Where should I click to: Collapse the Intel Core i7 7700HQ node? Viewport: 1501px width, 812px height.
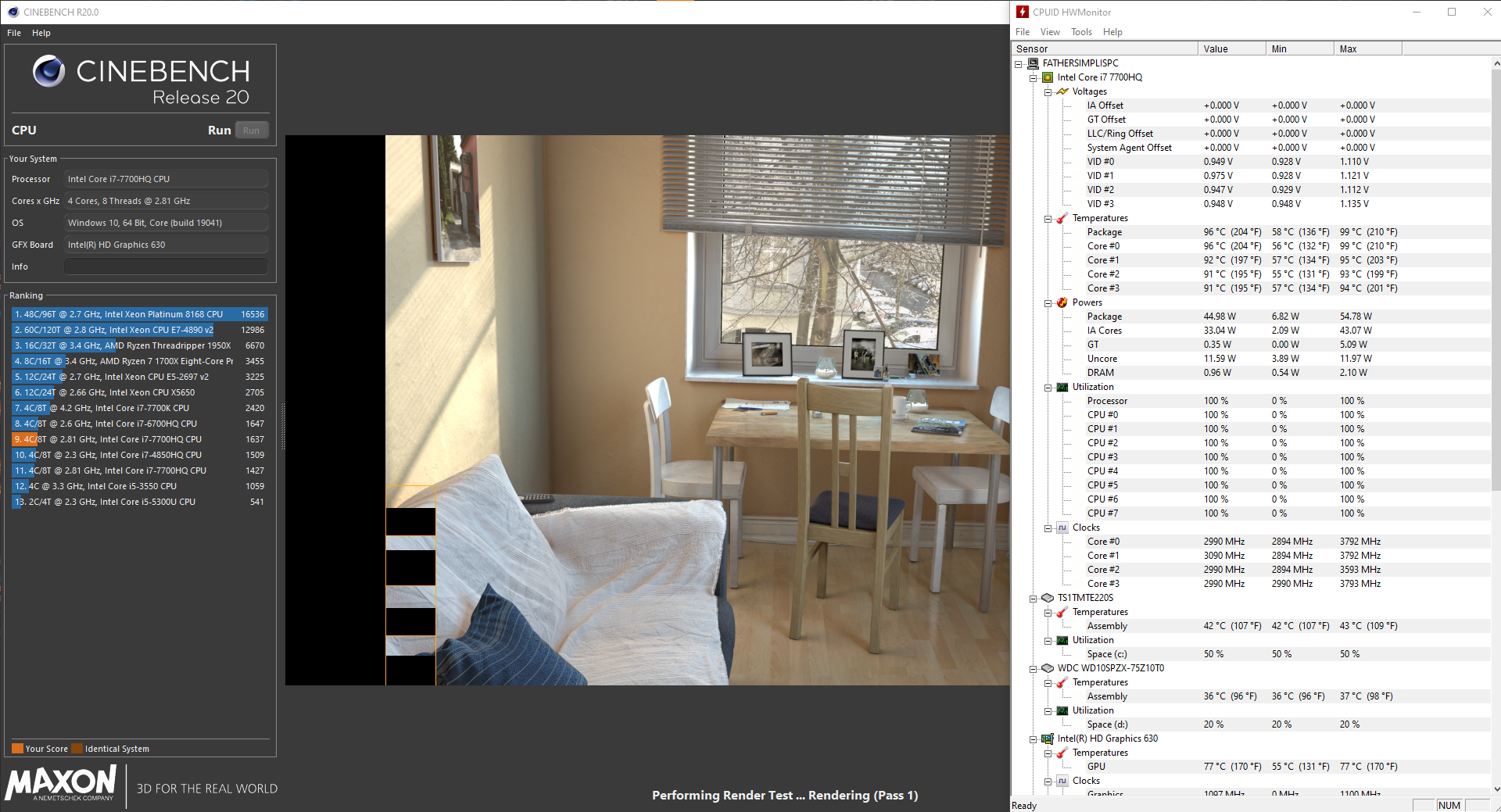(1034, 78)
